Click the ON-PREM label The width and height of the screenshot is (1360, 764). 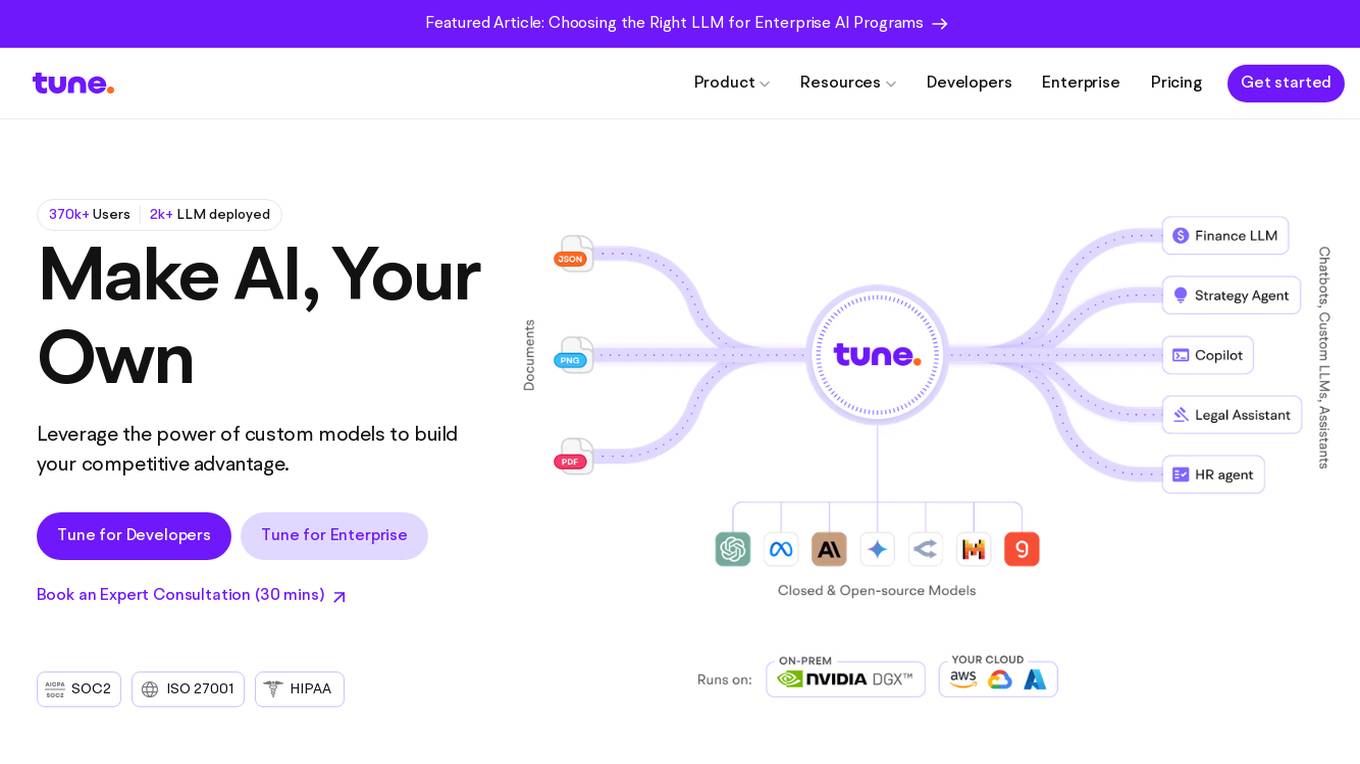point(805,661)
